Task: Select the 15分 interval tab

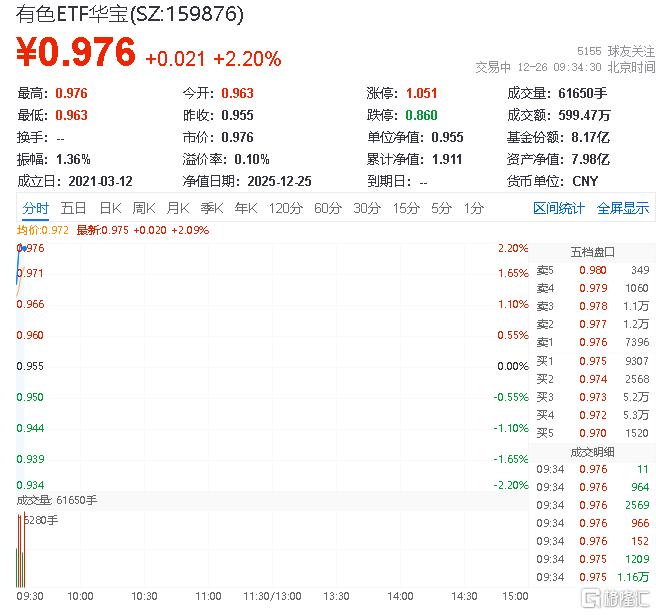Action: 406,208
